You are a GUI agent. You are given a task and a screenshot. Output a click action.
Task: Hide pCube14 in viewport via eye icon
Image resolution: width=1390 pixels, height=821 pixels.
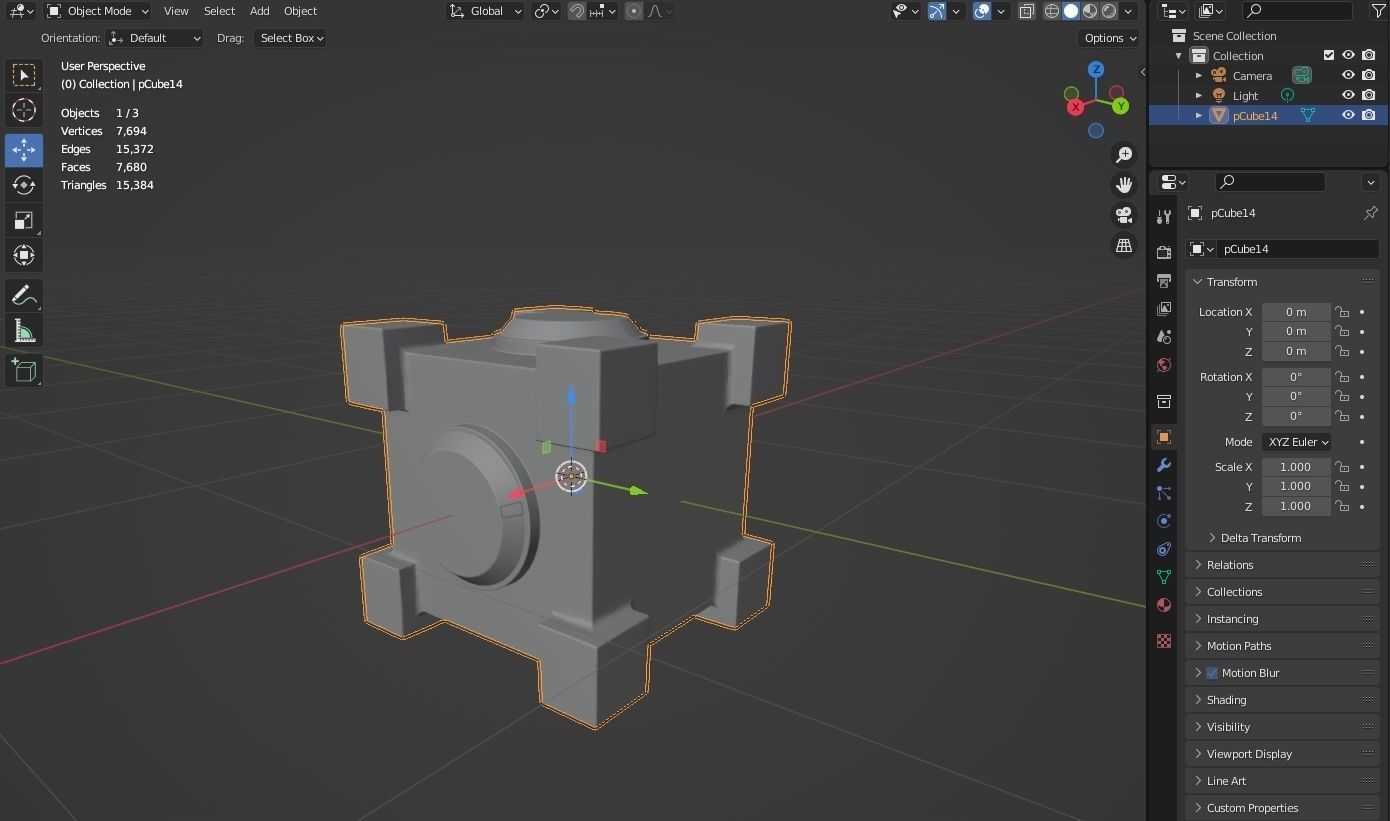coord(1348,115)
